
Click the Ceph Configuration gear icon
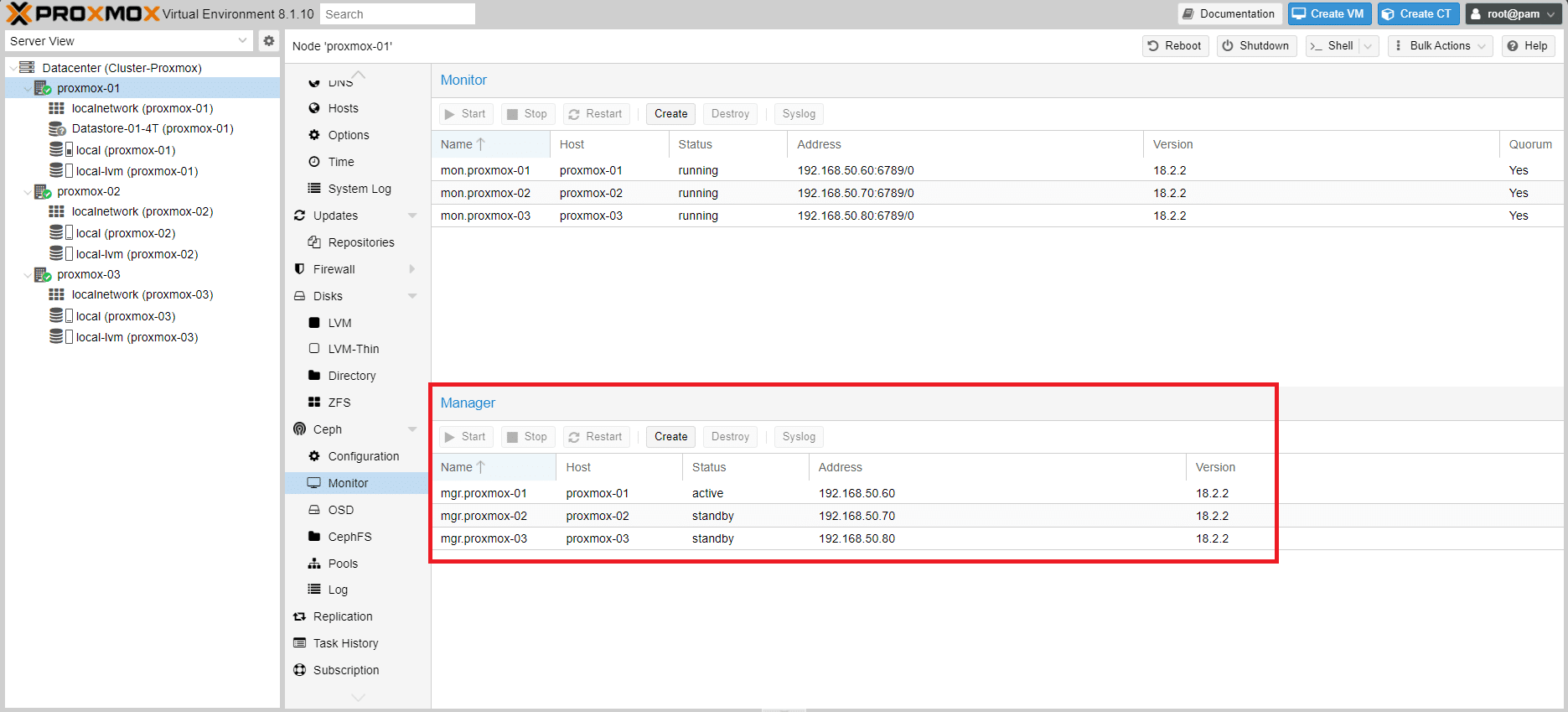pyautogui.click(x=314, y=456)
